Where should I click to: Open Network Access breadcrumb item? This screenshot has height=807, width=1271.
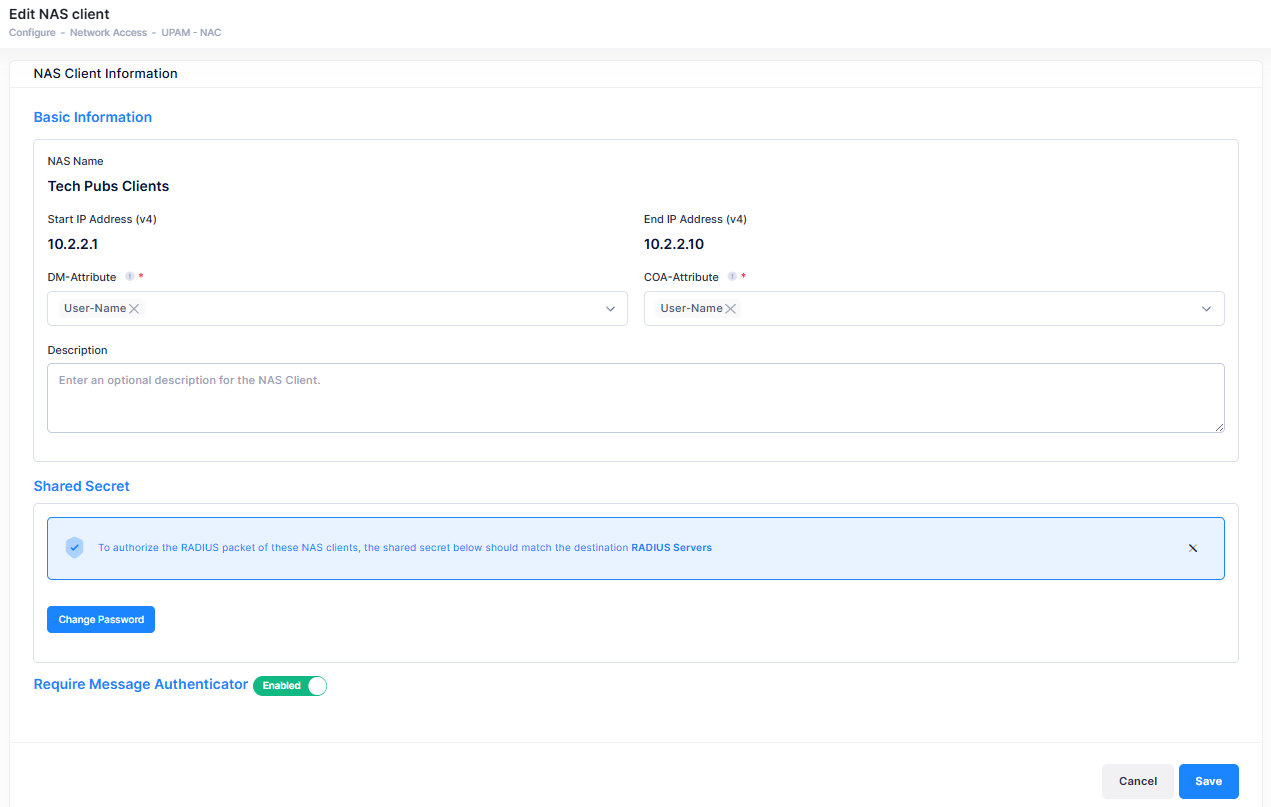[x=108, y=33]
